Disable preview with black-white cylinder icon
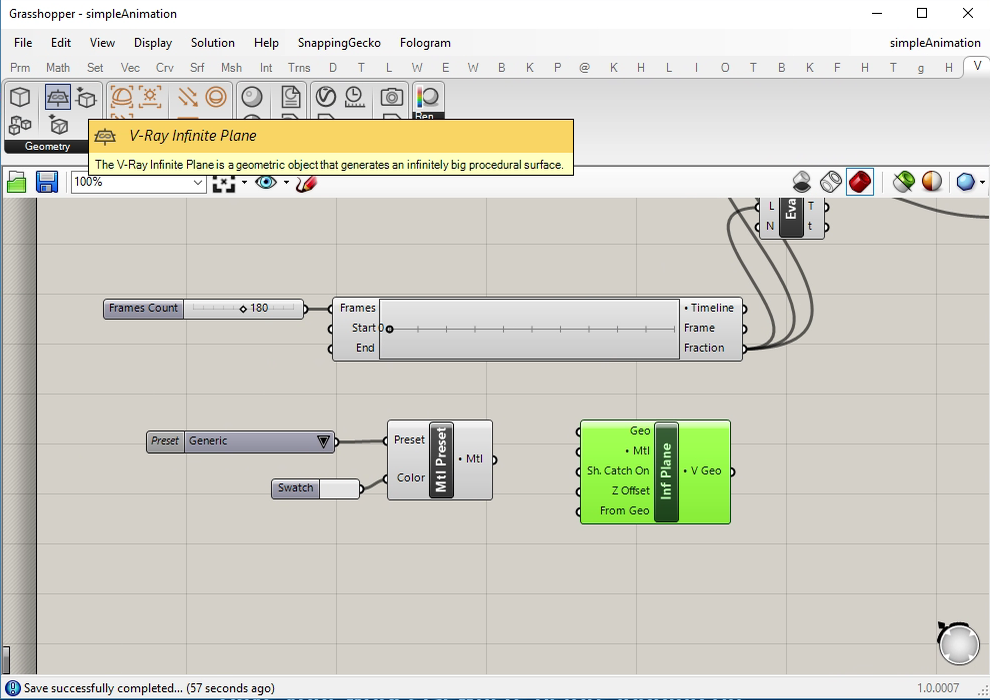This screenshot has height=700, width=990. (x=802, y=182)
